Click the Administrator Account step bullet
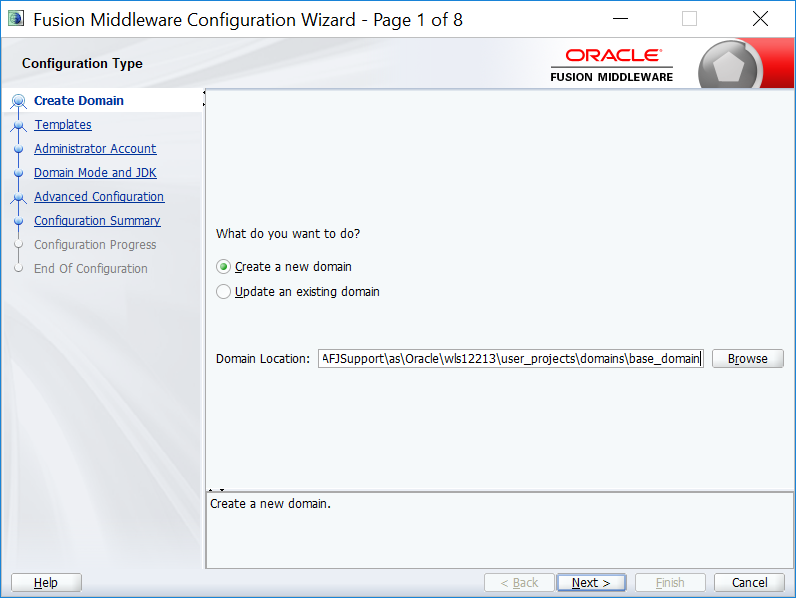Screen dimensions: 796x598 (x=18, y=149)
